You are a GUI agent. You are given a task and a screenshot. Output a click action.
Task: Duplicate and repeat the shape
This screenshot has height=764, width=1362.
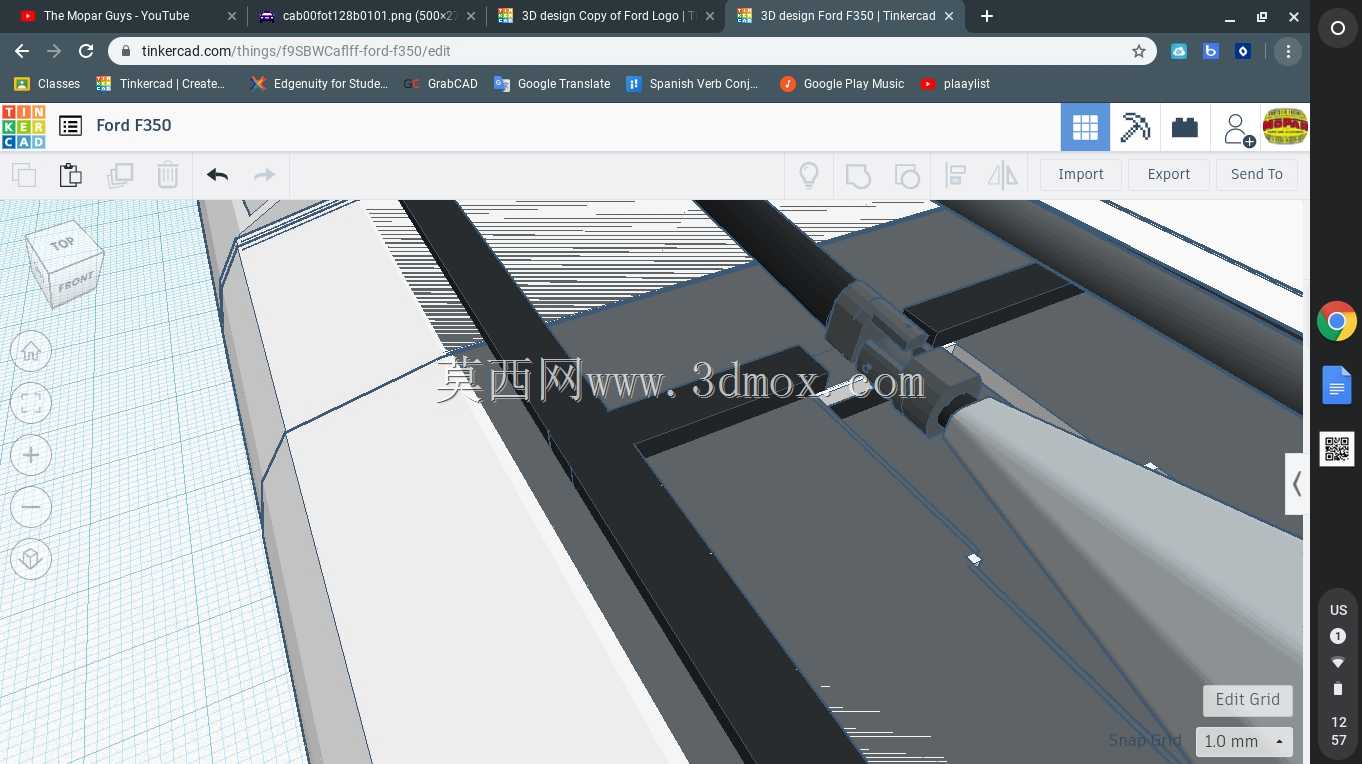point(120,175)
